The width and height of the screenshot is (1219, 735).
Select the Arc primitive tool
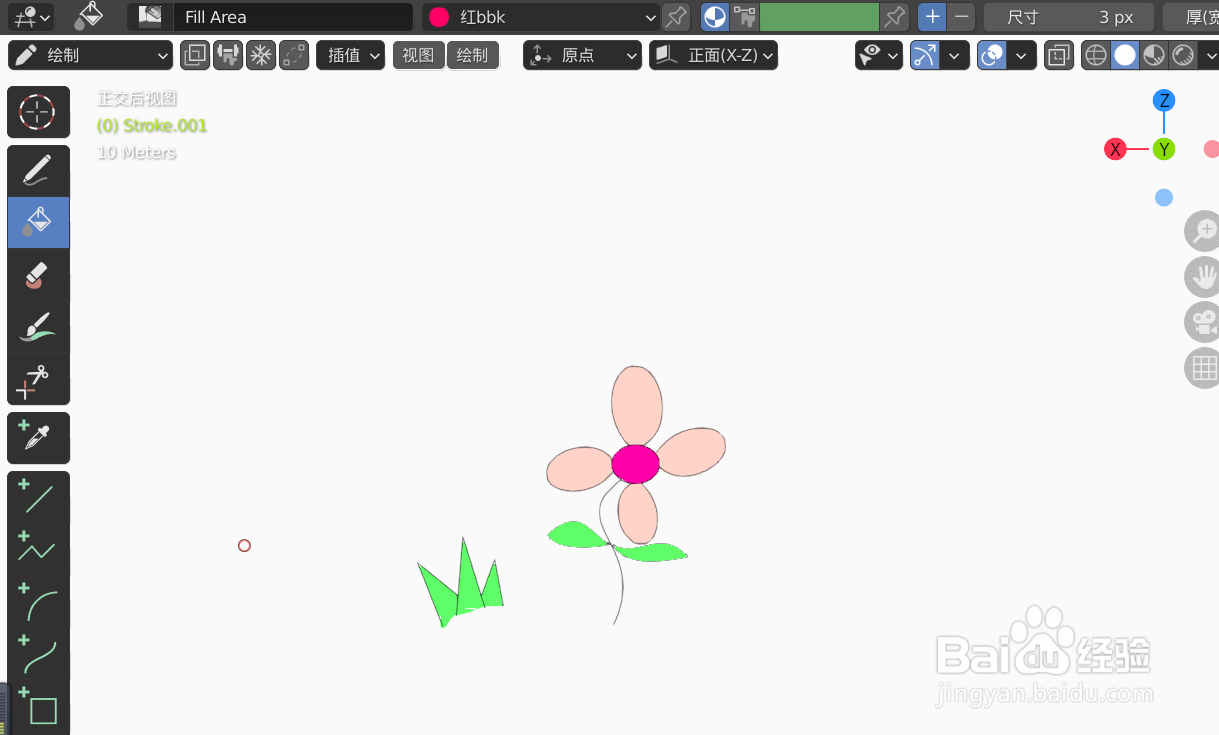(38, 600)
